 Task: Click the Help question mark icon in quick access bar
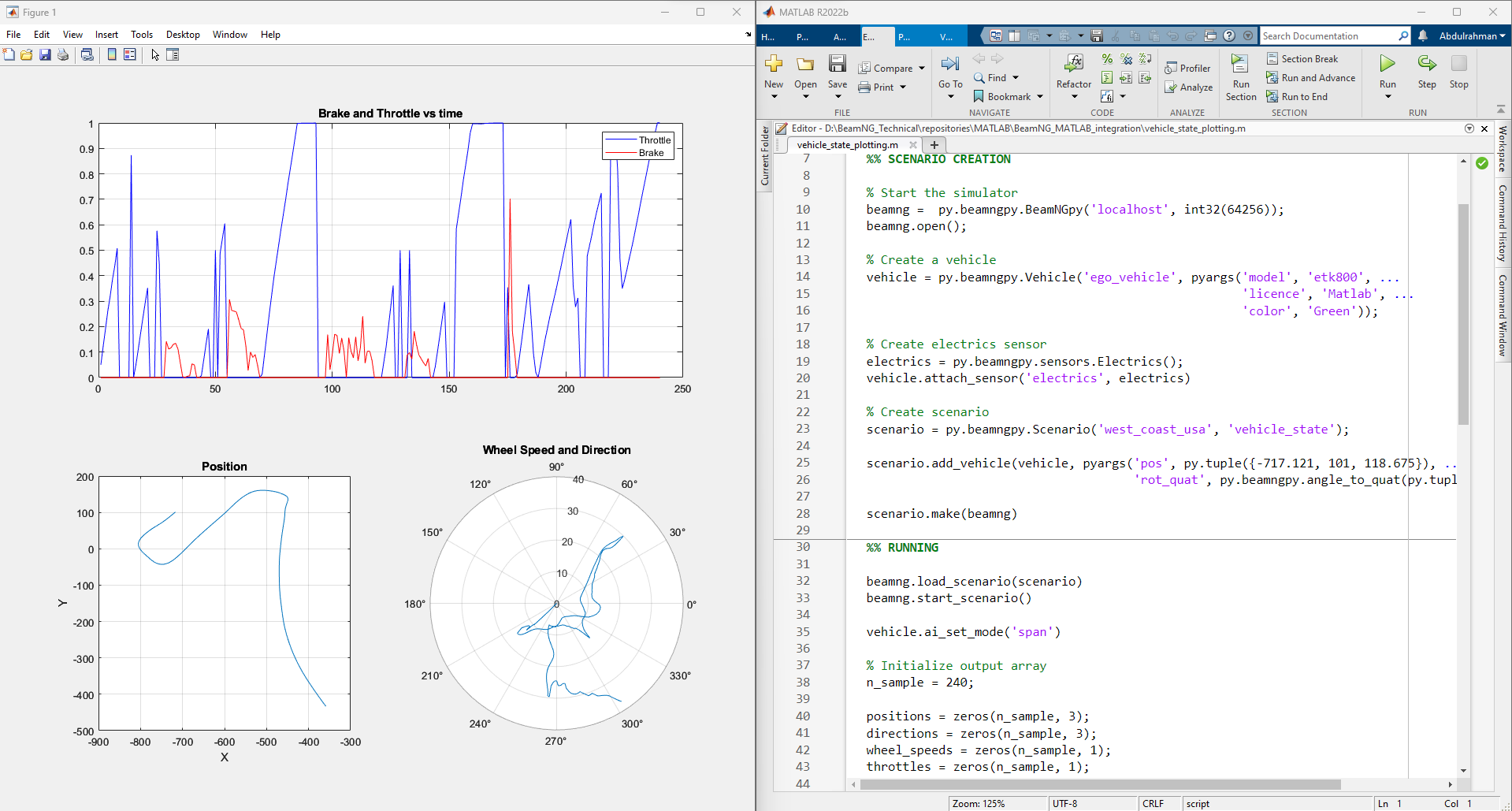click(x=1229, y=35)
